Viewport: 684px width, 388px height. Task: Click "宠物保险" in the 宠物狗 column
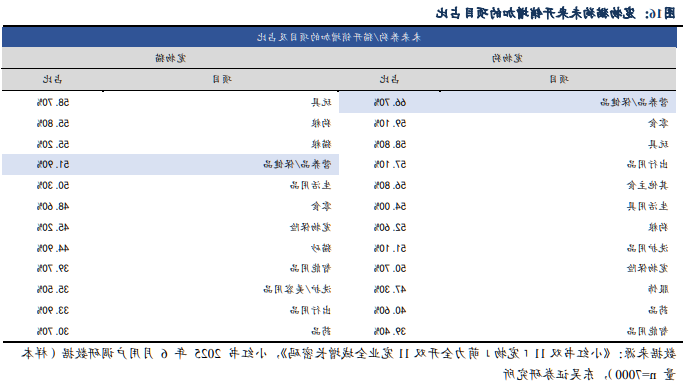pos(647,268)
